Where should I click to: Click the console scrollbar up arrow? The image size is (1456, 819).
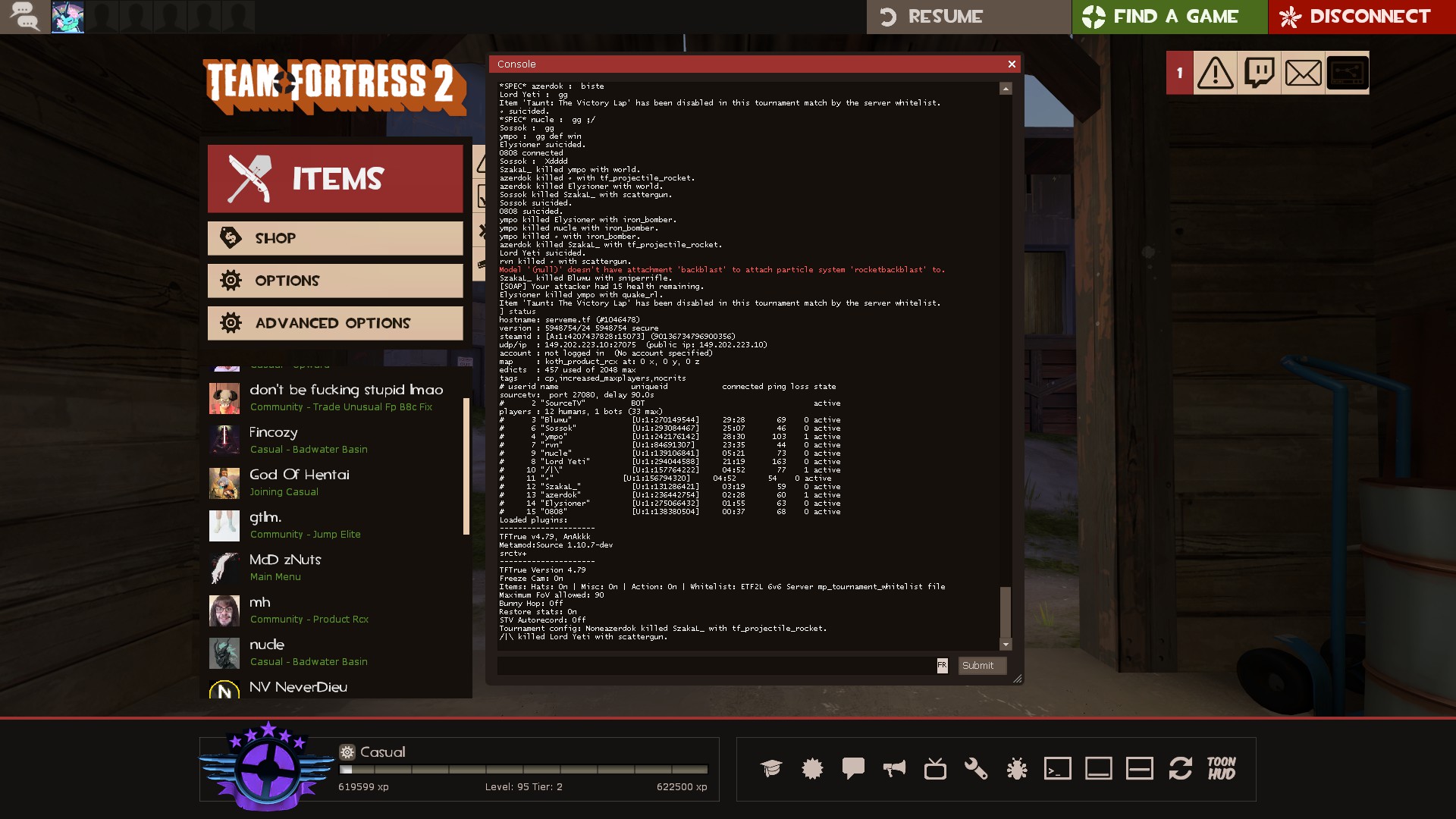pos(1006,89)
